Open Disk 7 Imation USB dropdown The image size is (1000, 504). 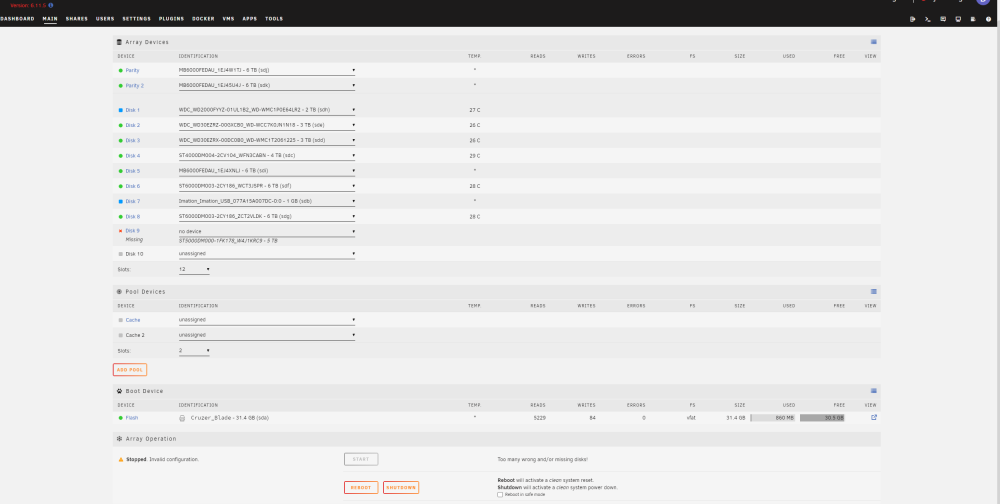click(267, 201)
